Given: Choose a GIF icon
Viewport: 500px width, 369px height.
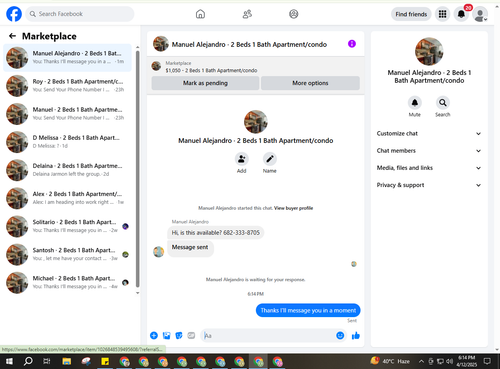Looking at the screenshot, I should pos(191,336).
